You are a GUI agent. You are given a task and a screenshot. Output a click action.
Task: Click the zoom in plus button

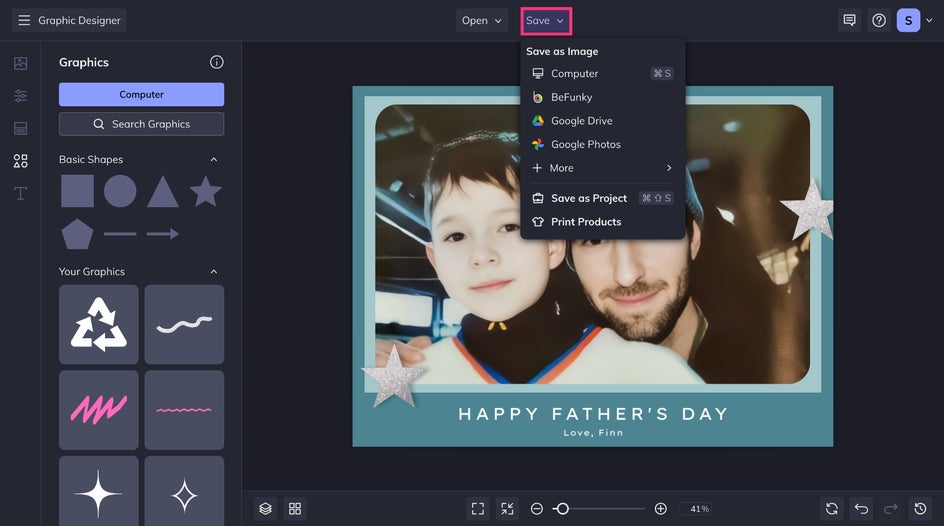point(660,509)
